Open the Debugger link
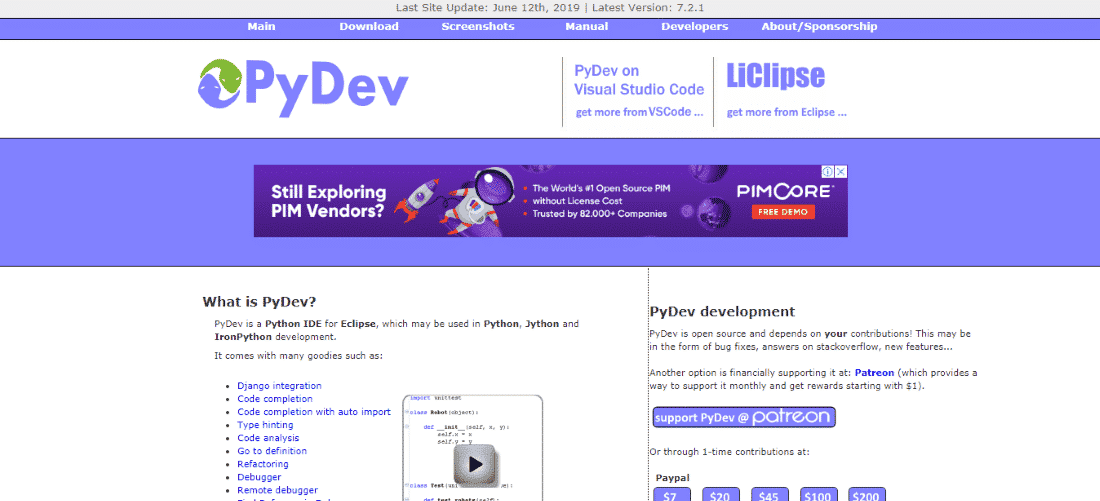 pos(259,477)
